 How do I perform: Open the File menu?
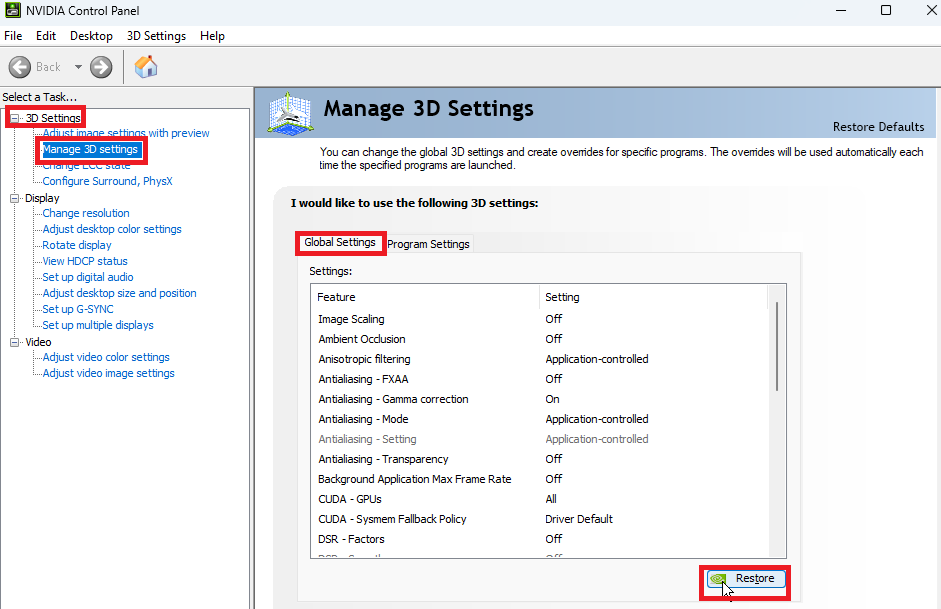(13, 36)
